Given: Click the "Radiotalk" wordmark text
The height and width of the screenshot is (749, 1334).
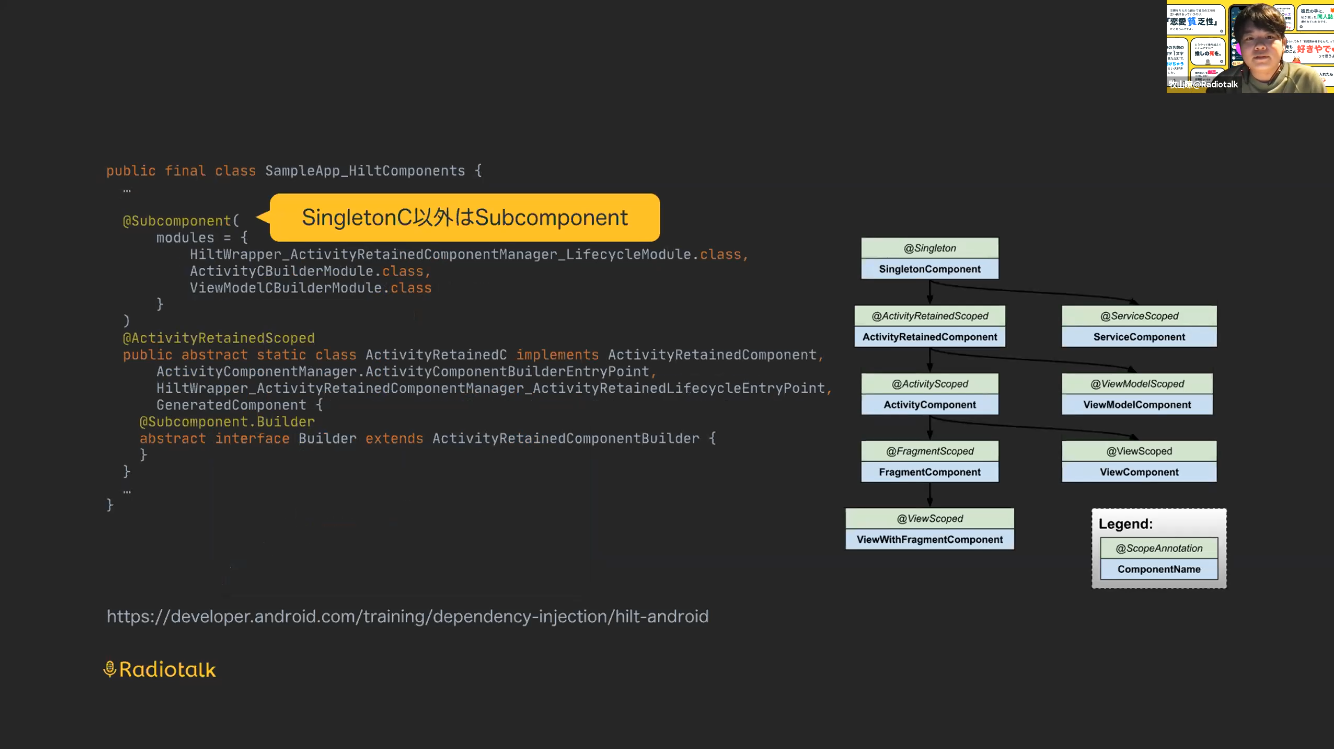Looking at the screenshot, I should 168,670.
